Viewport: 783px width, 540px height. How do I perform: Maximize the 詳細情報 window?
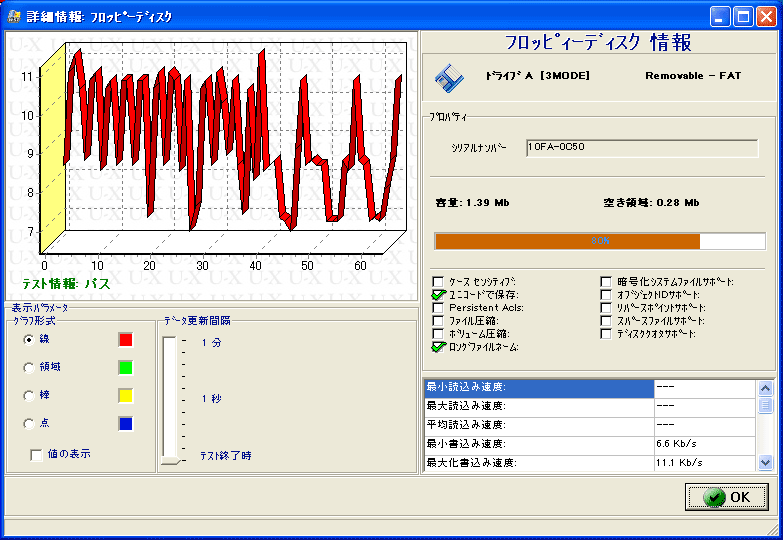click(744, 16)
